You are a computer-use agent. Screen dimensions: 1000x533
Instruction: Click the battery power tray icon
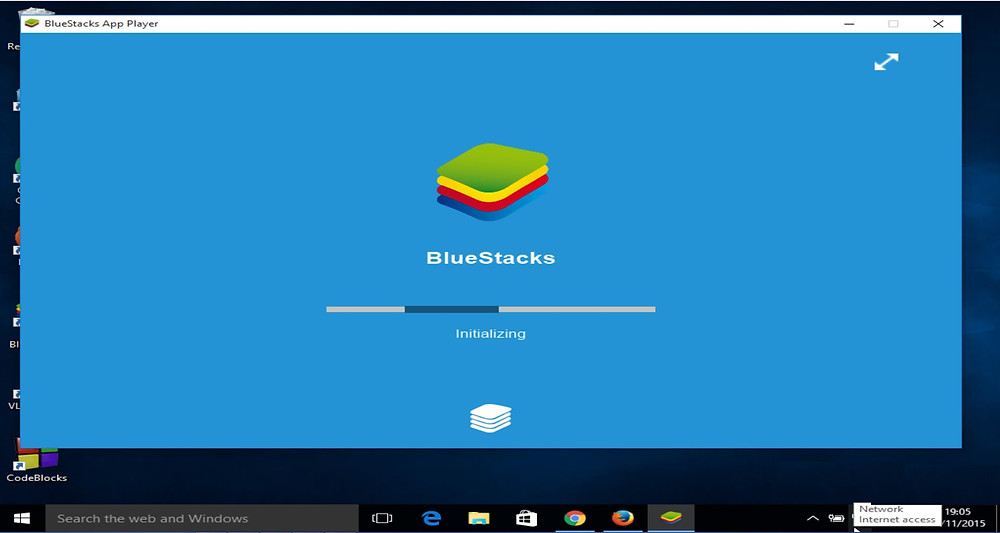tap(836, 518)
